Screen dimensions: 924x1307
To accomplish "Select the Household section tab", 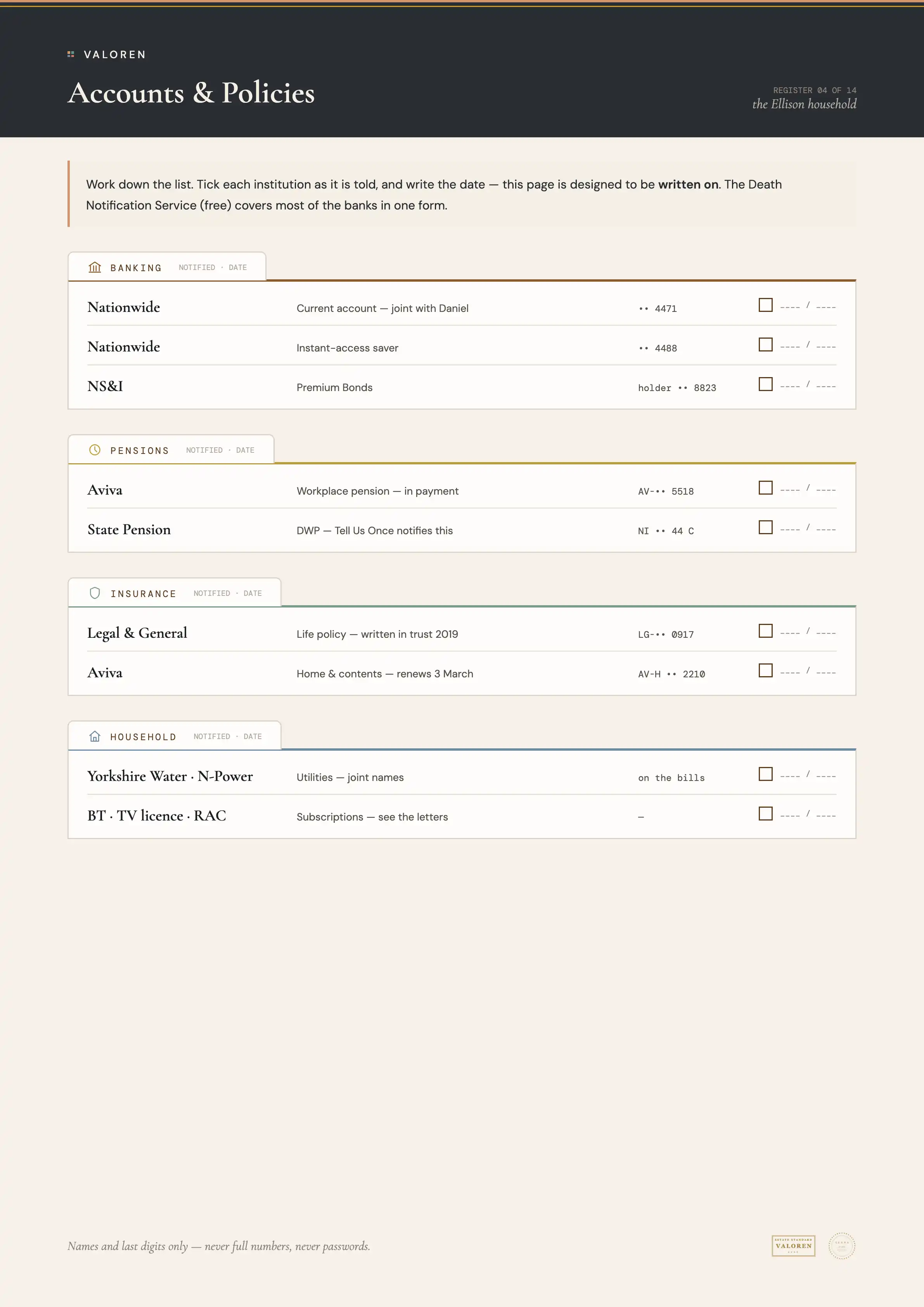I will click(x=175, y=736).
